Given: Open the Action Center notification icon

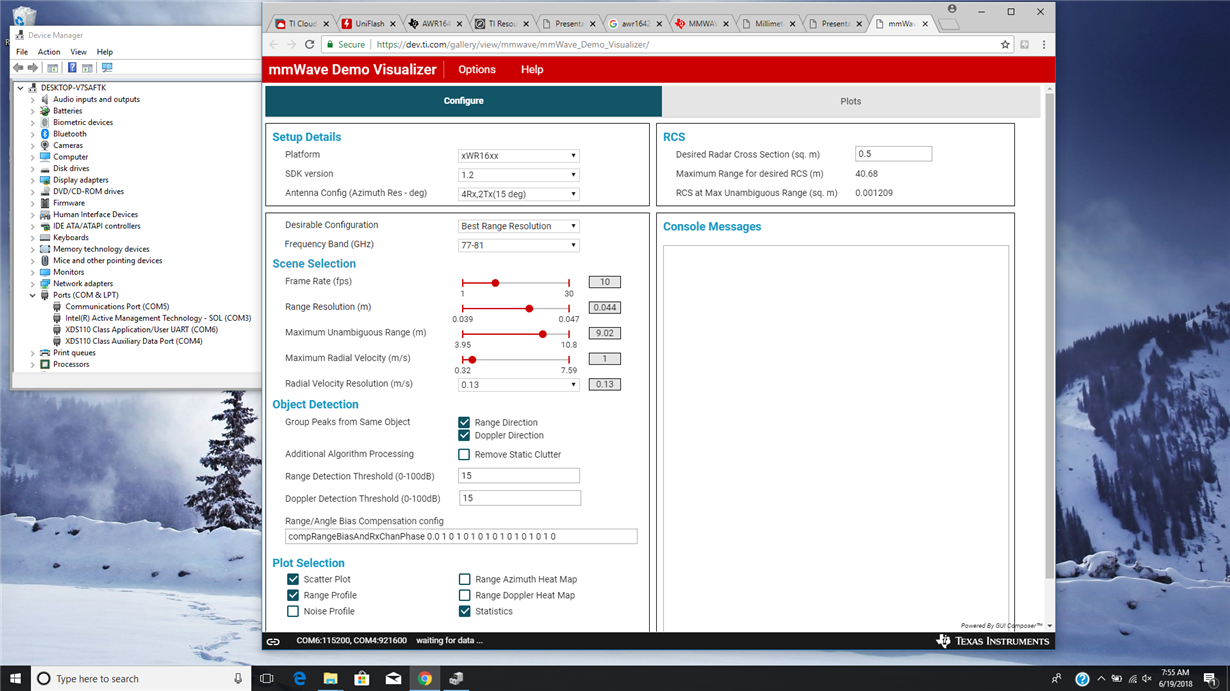Looking at the screenshot, I should tap(1210, 678).
